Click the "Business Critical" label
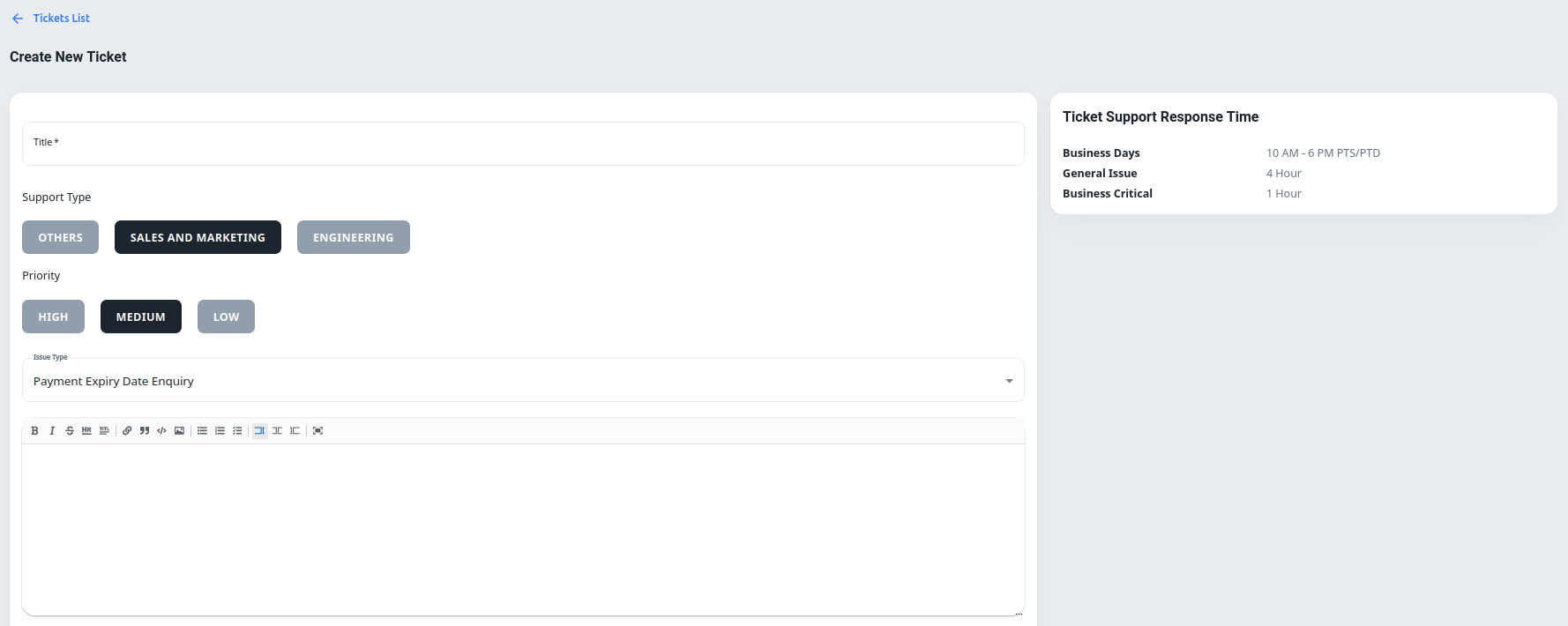 [1108, 194]
